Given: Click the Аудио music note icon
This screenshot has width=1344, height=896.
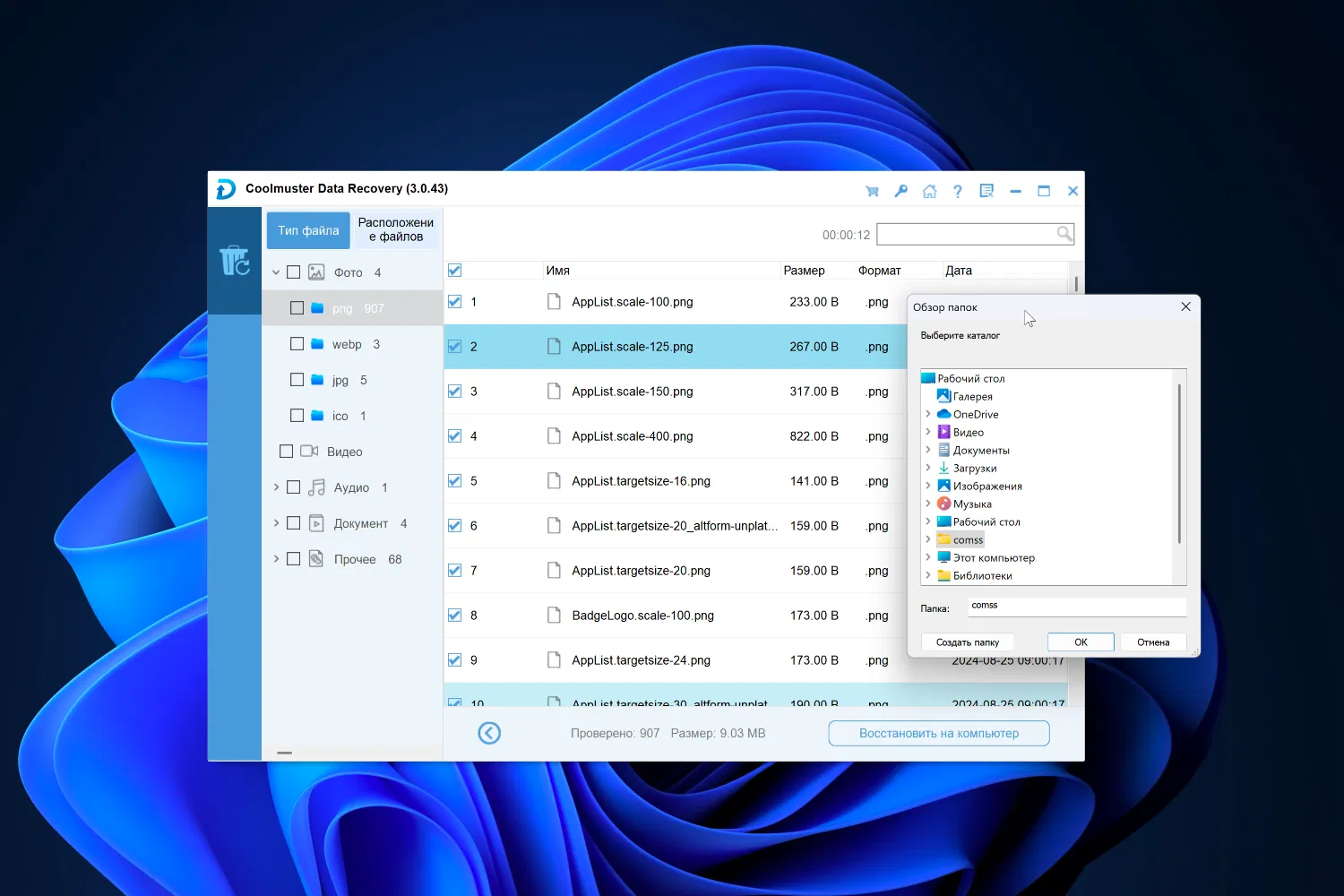Looking at the screenshot, I should click(316, 487).
